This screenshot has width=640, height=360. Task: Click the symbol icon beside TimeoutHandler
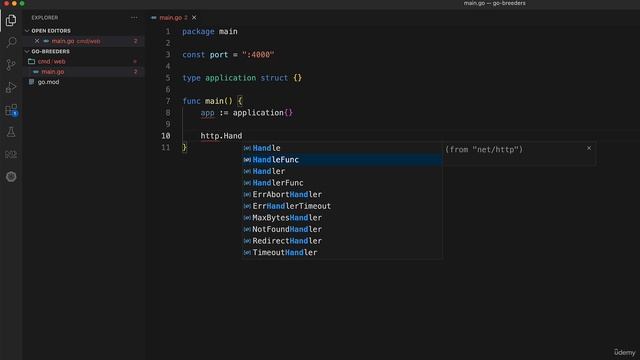pos(247,253)
